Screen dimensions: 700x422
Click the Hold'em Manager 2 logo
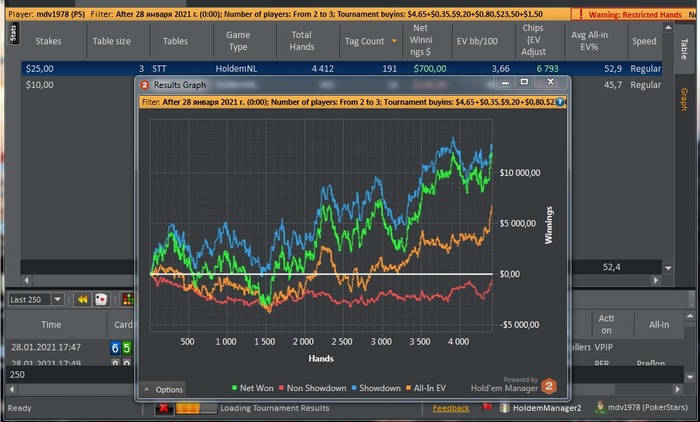[x=549, y=386]
